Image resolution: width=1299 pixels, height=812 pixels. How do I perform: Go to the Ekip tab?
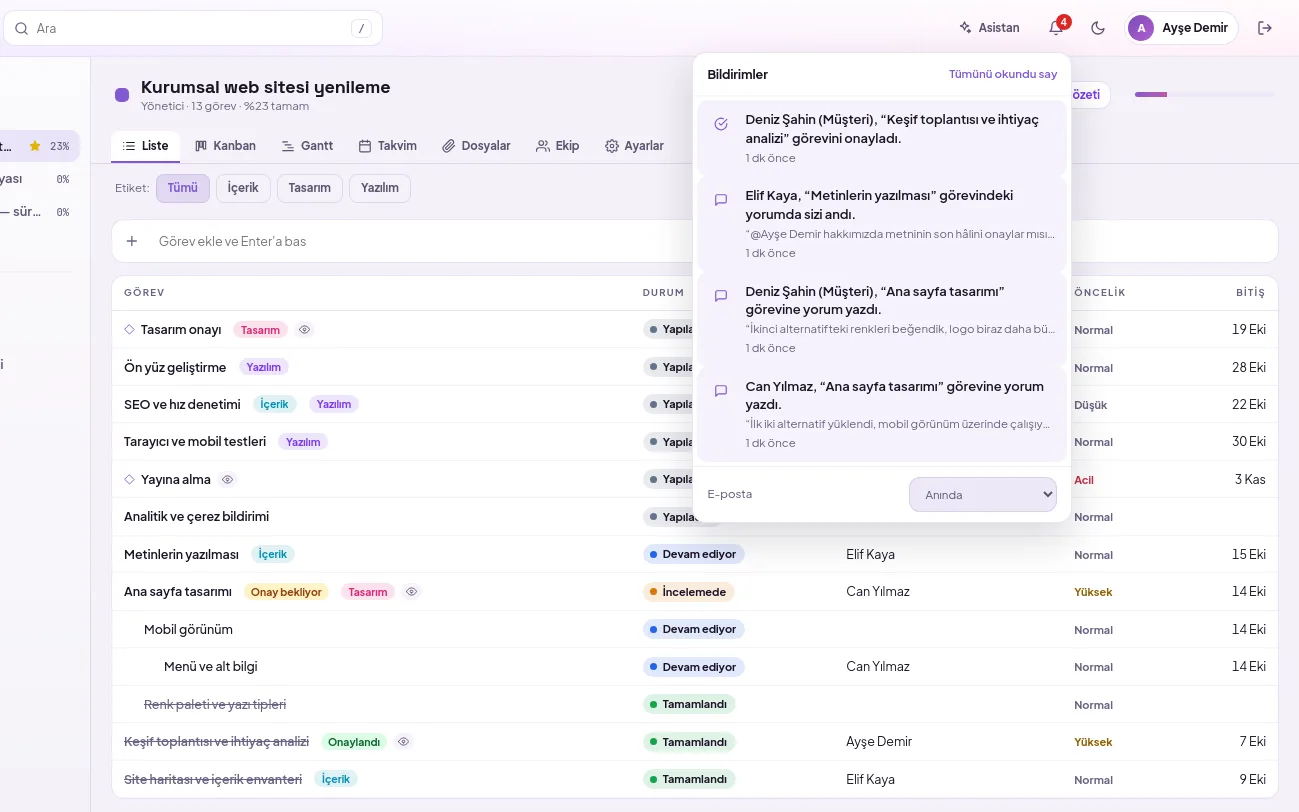point(558,146)
